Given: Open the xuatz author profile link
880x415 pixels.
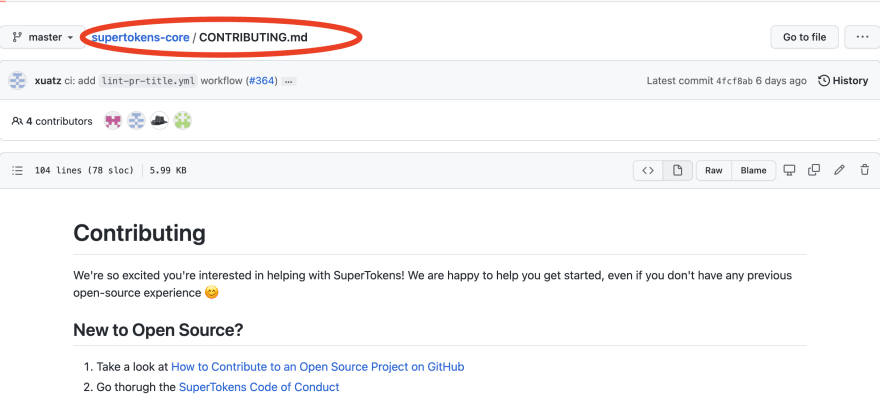Looking at the screenshot, I should (48, 81).
